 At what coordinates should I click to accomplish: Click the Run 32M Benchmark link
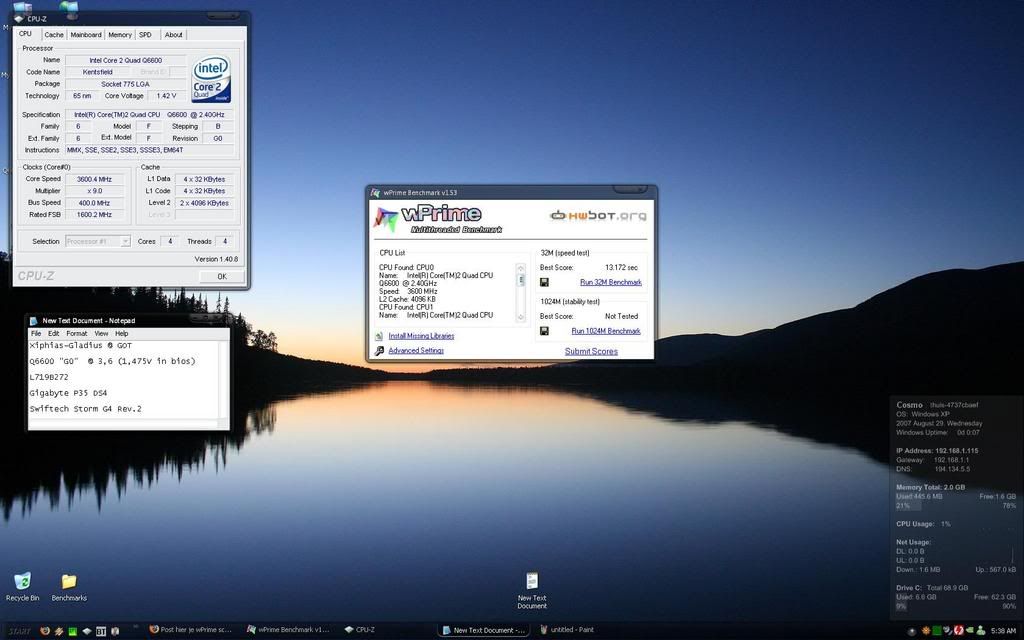tap(610, 283)
